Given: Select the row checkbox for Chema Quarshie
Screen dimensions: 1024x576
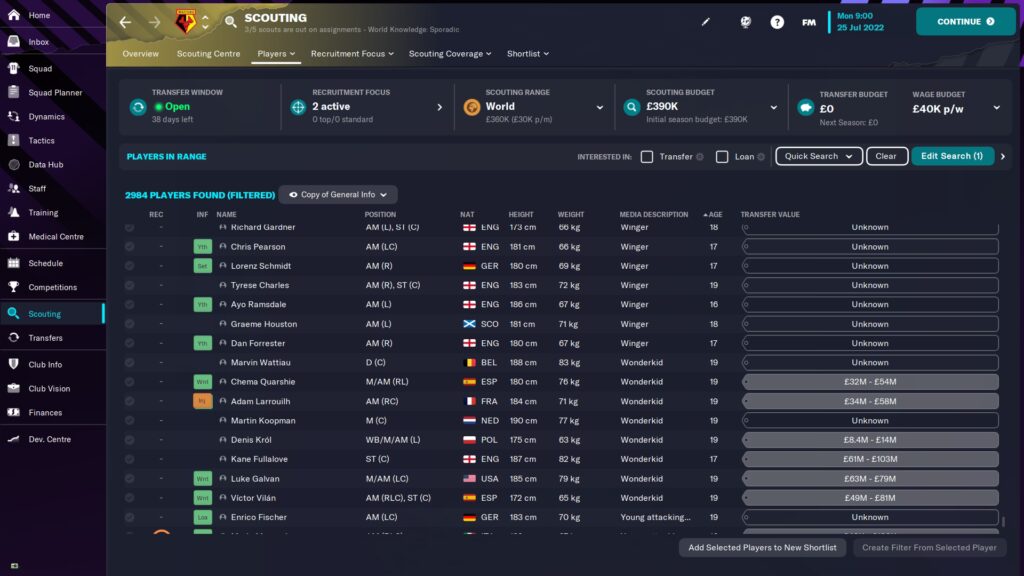Looking at the screenshot, I should click(x=129, y=382).
